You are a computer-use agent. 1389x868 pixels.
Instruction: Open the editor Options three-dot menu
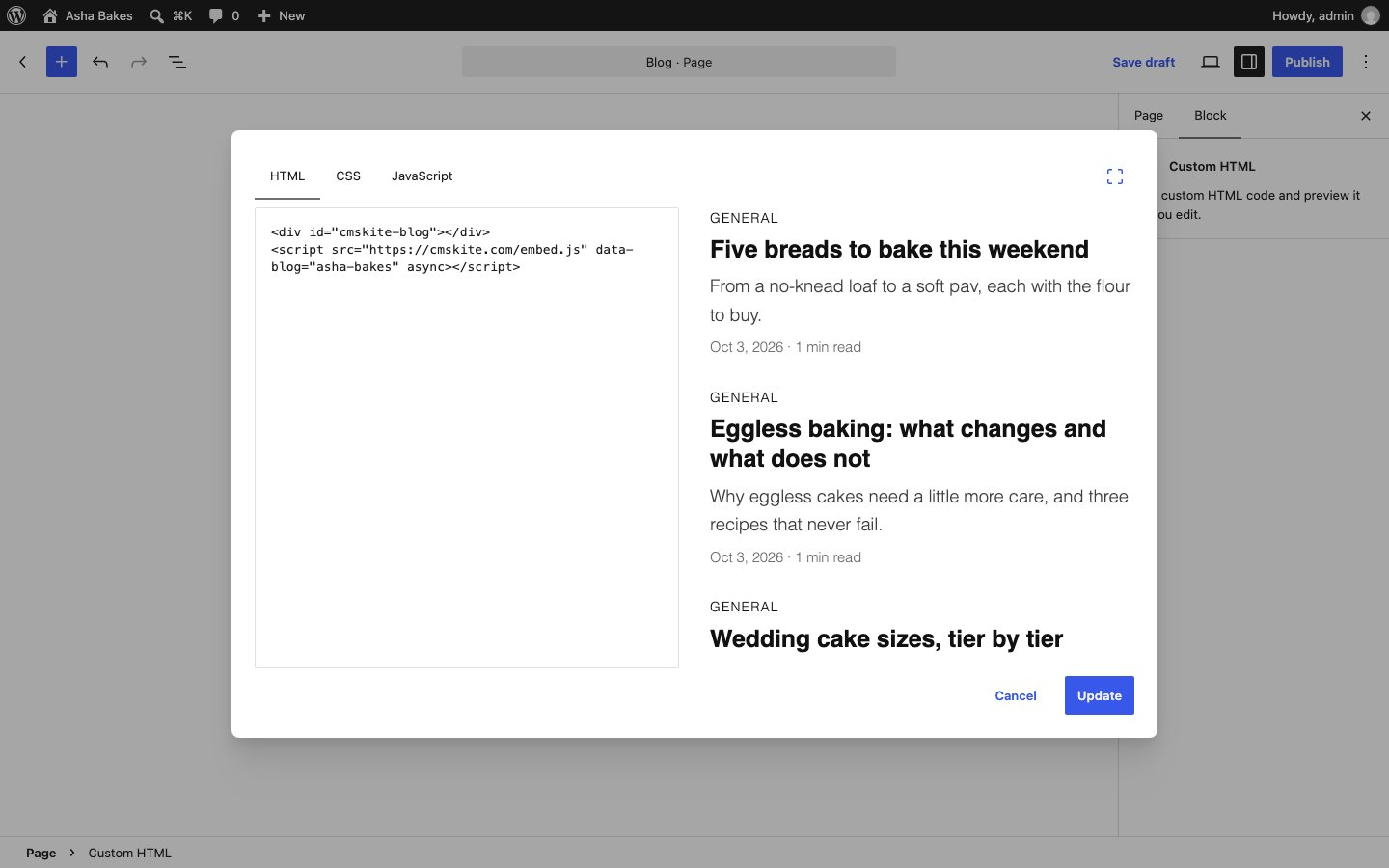pyautogui.click(x=1366, y=62)
